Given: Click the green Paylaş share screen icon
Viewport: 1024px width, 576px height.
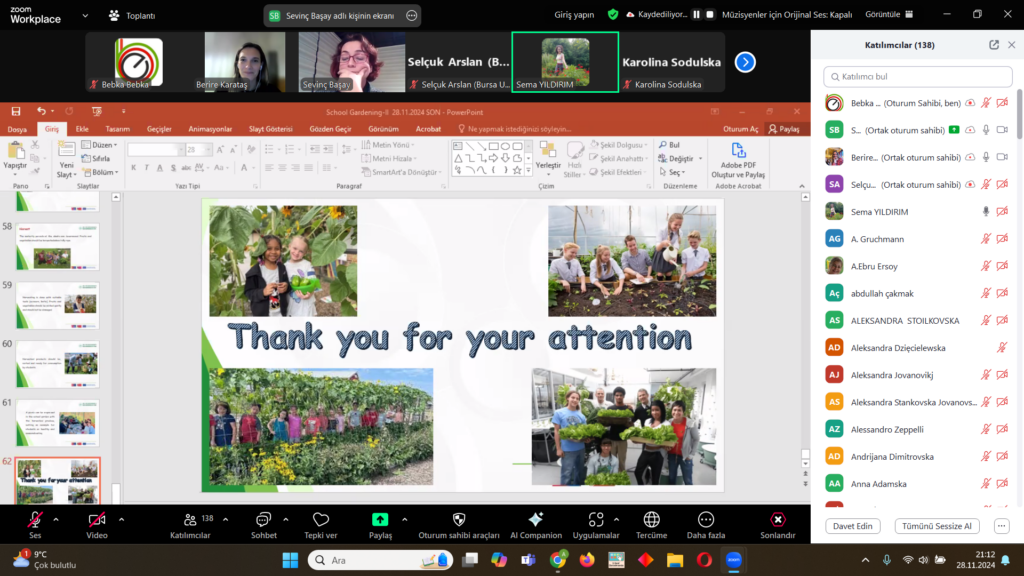Looking at the screenshot, I should click(x=380, y=520).
